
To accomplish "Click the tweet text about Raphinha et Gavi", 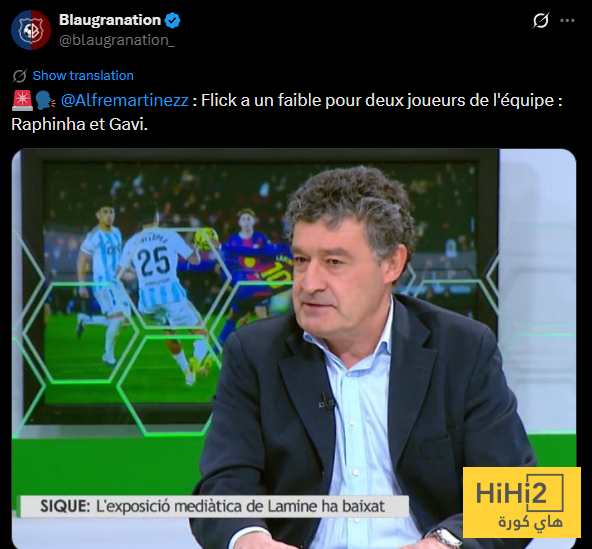I will tap(287, 112).
